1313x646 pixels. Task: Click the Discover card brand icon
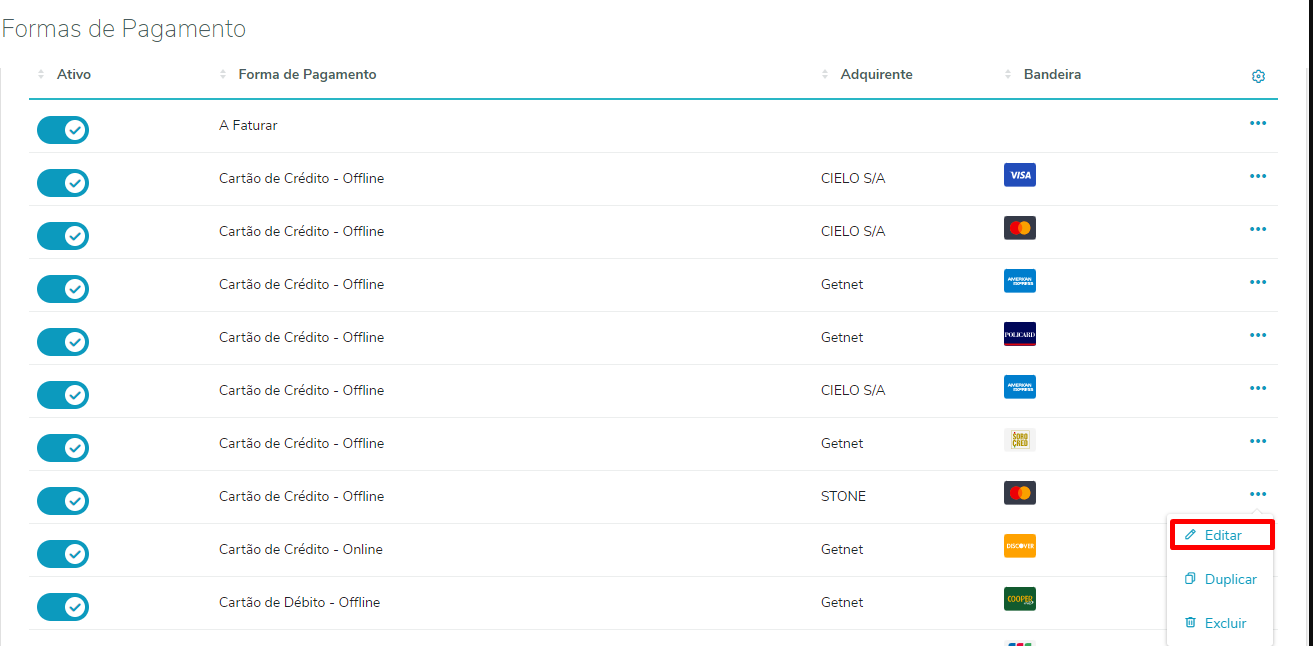pos(1020,546)
